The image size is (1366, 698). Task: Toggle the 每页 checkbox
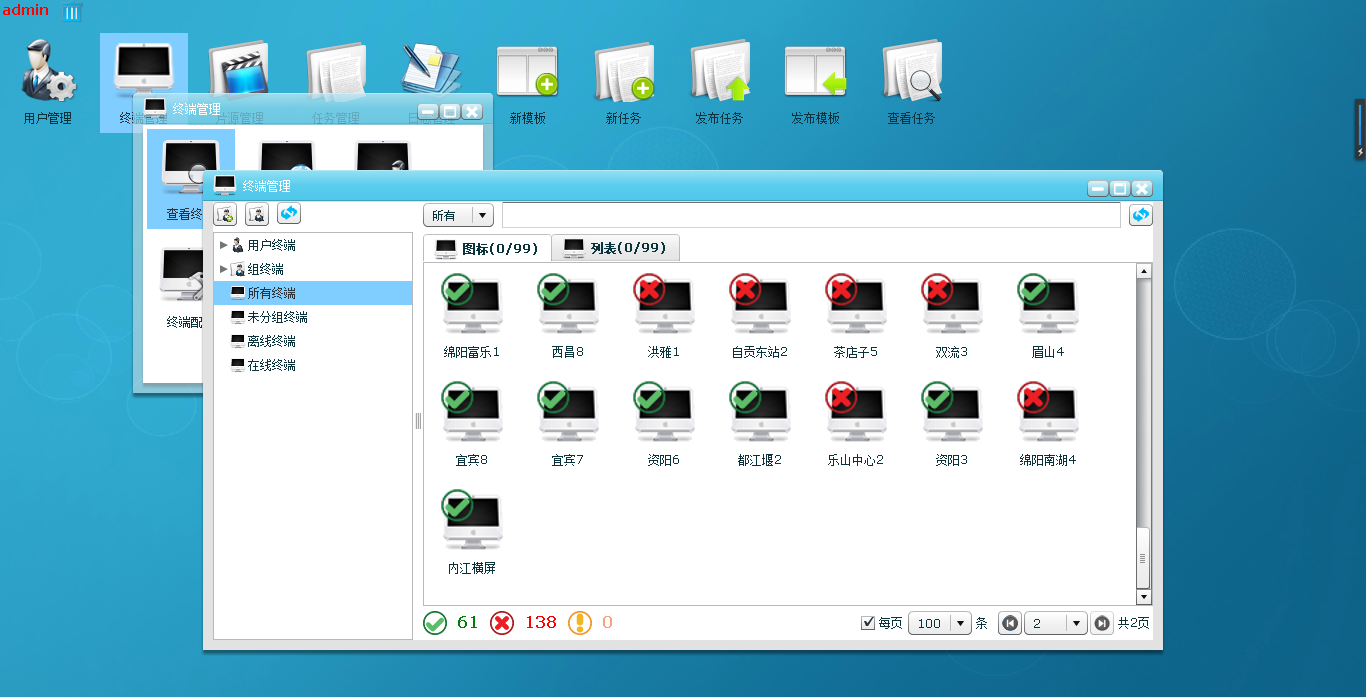point(868,623)
